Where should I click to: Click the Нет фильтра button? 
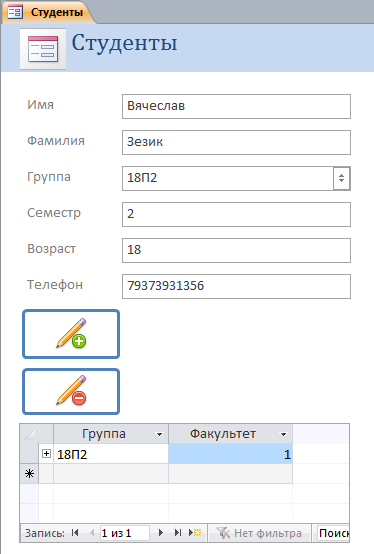260,533
